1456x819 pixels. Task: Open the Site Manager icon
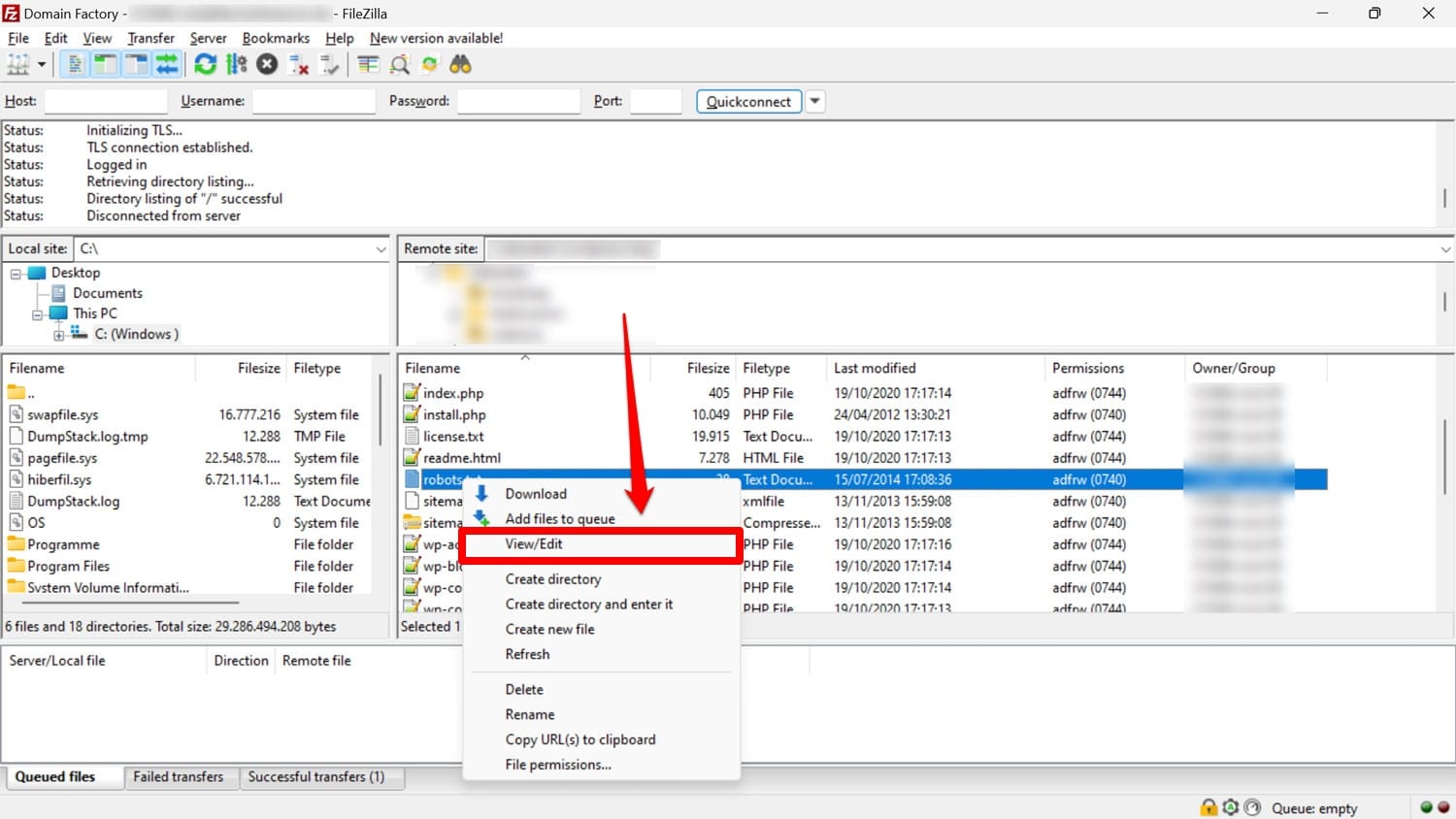[18, 65]
